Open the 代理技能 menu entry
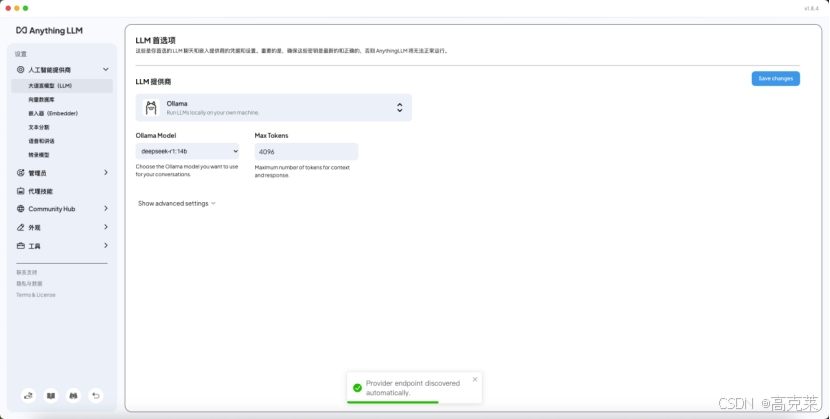 [x=40, y=192]
